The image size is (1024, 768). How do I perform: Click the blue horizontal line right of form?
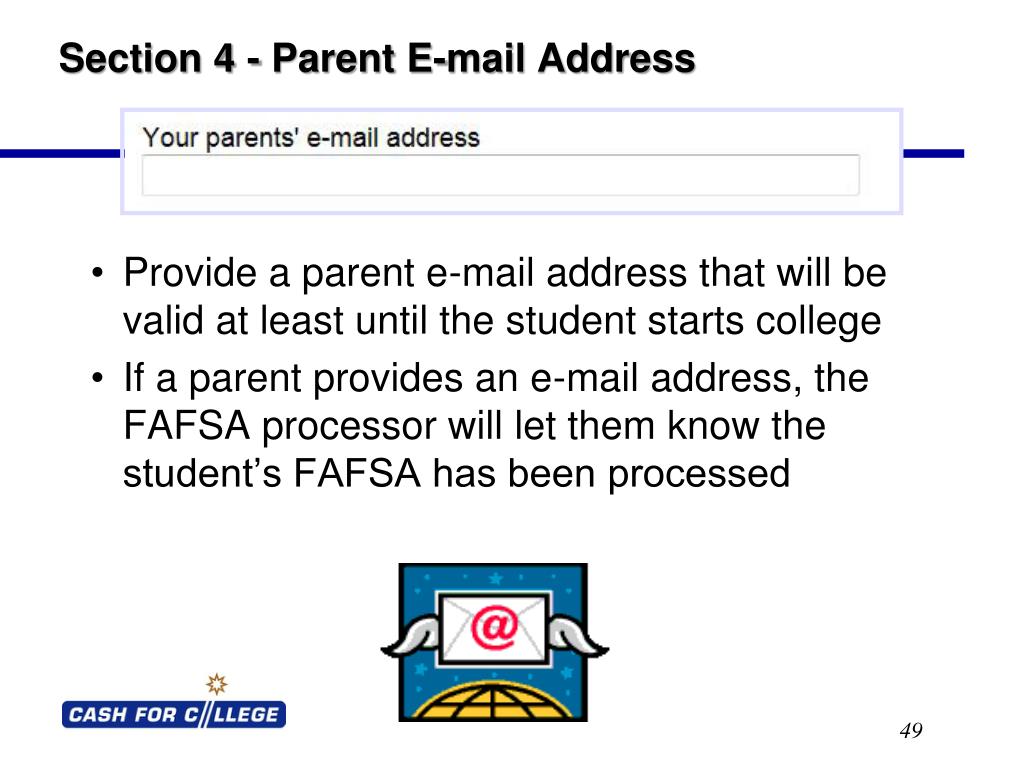coord(933,153)
